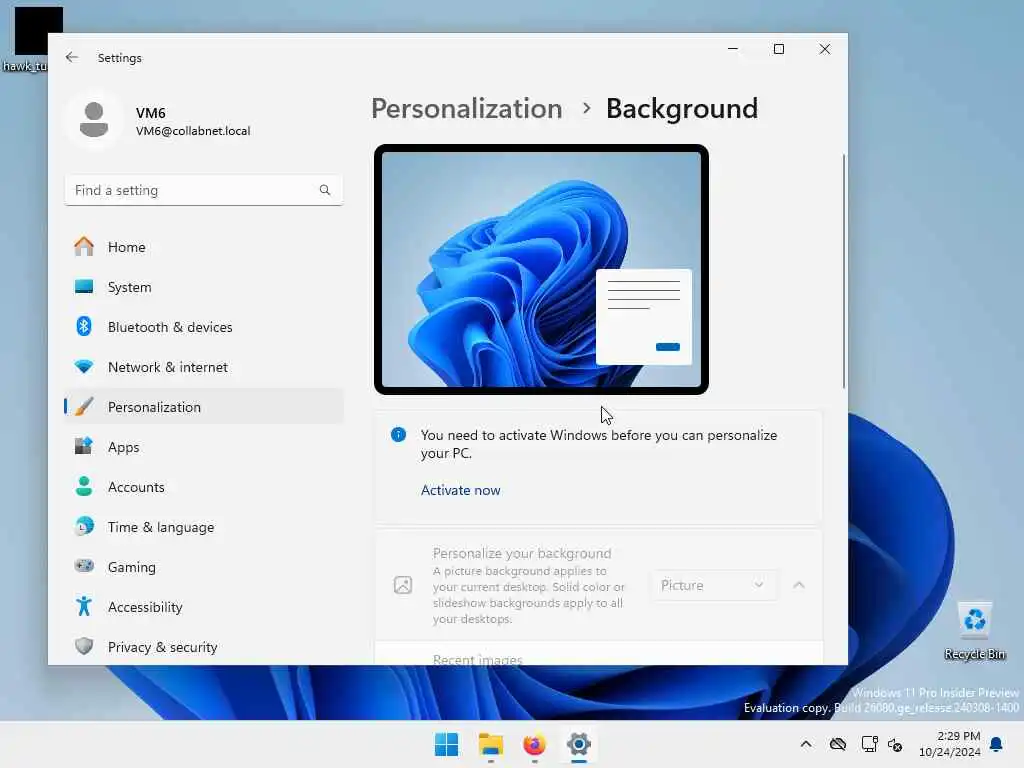Click the Settings page vertical scrollbar

coord(844,271)
